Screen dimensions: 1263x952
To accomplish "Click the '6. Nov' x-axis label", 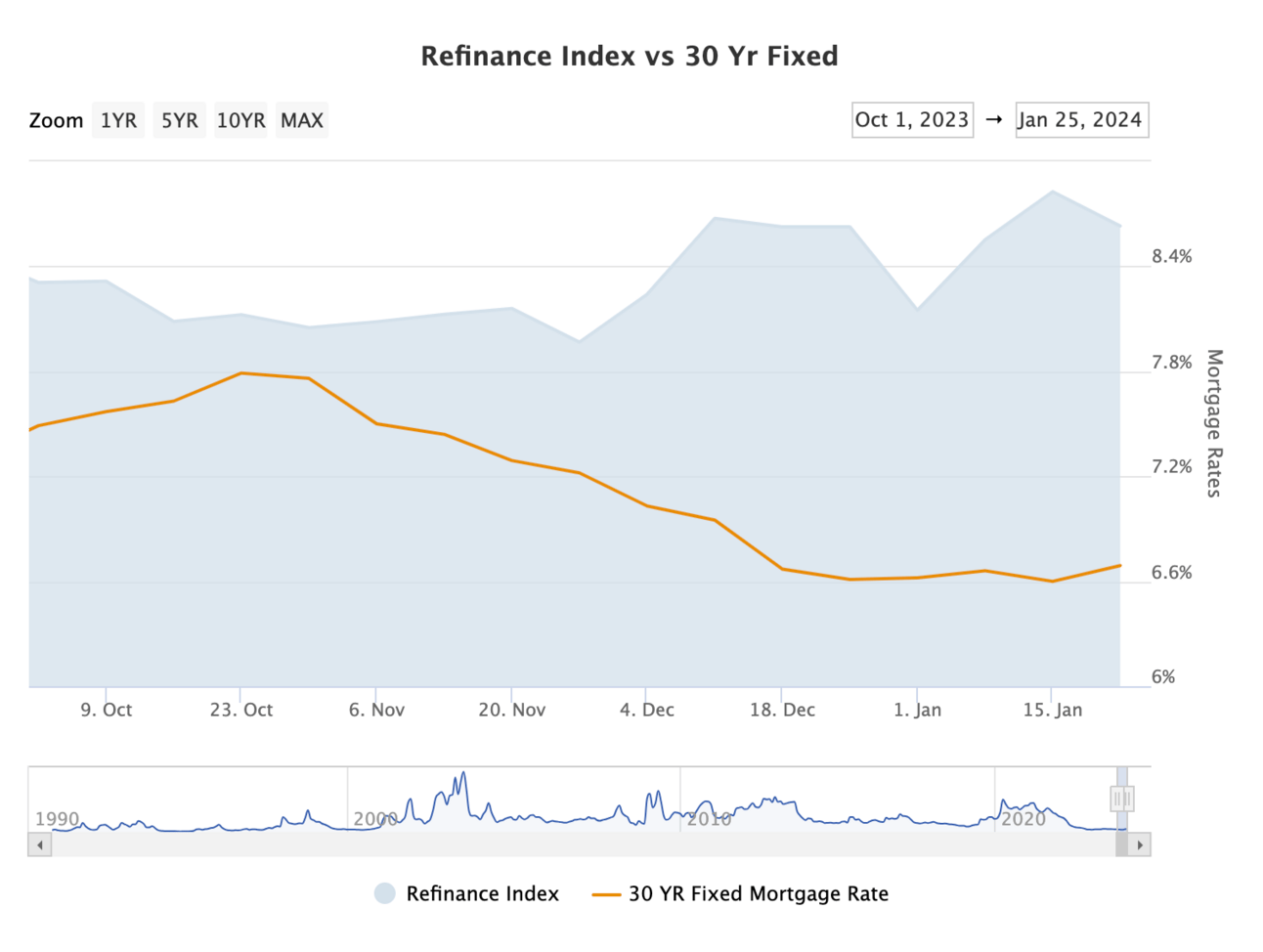I will pyautogui.click(x=376, y=710).
